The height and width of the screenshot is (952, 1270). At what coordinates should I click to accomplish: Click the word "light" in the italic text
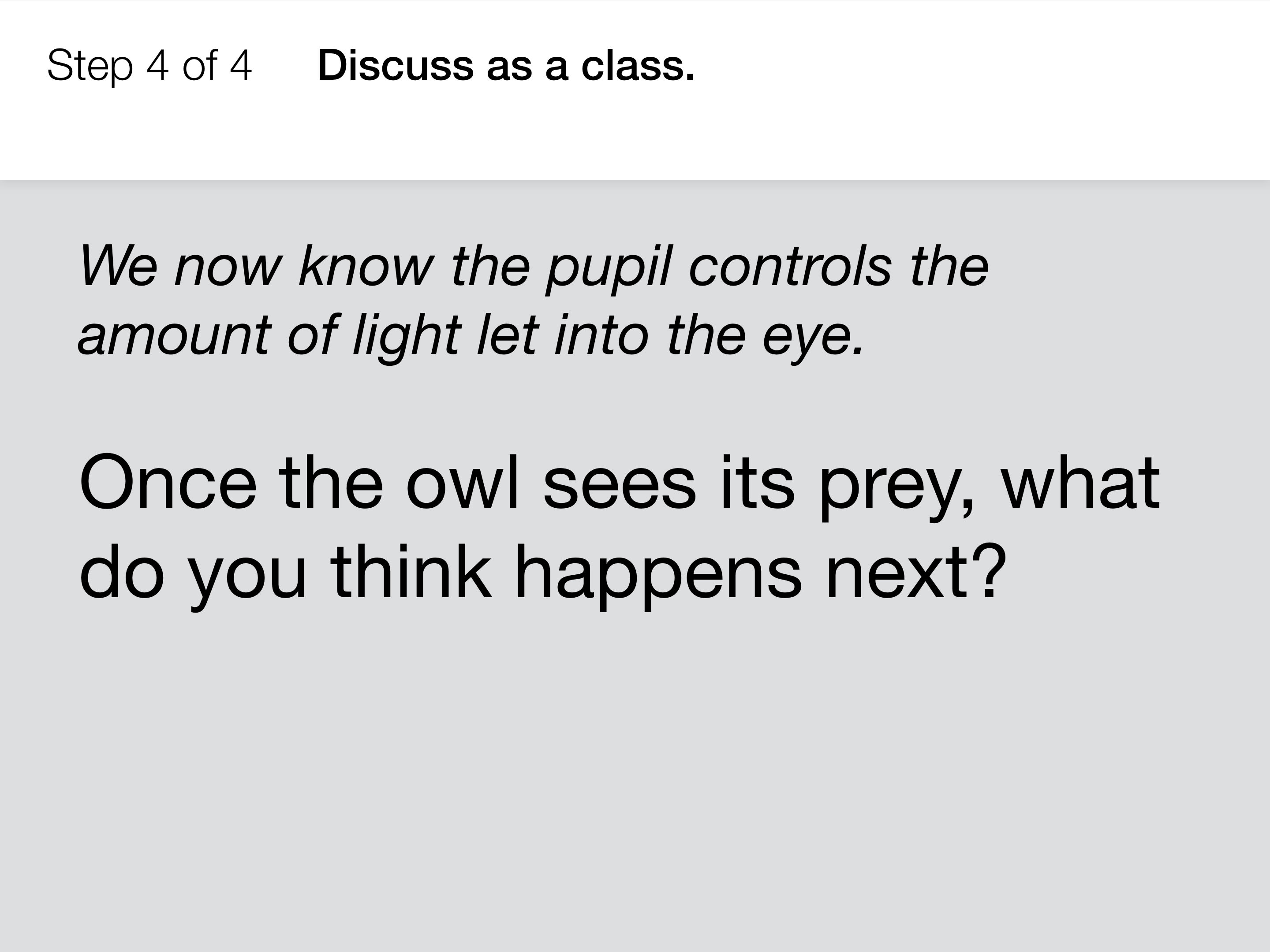tap(407, 337)
